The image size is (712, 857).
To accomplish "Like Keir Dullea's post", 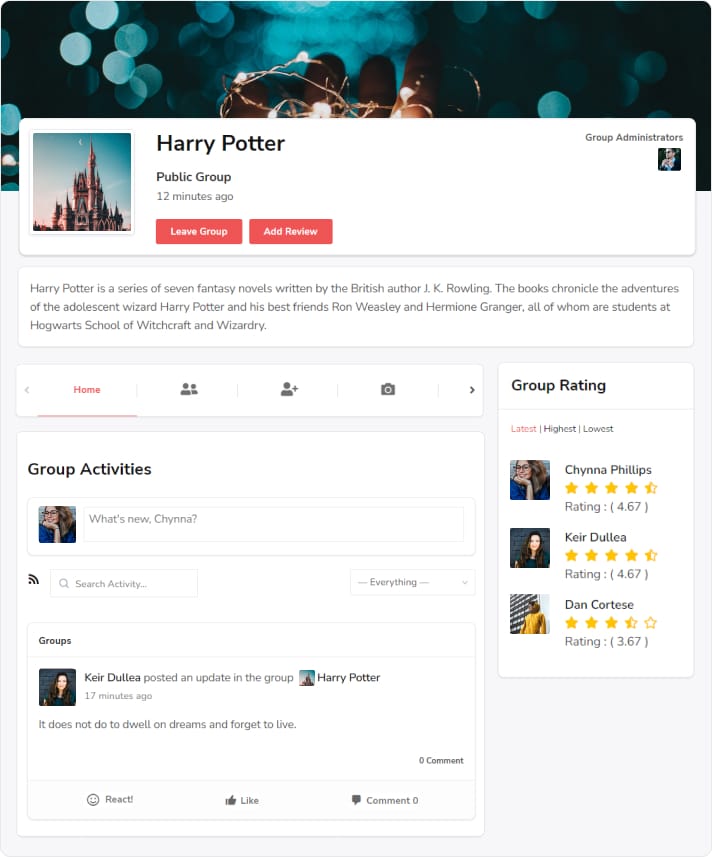I will (242, 800).
